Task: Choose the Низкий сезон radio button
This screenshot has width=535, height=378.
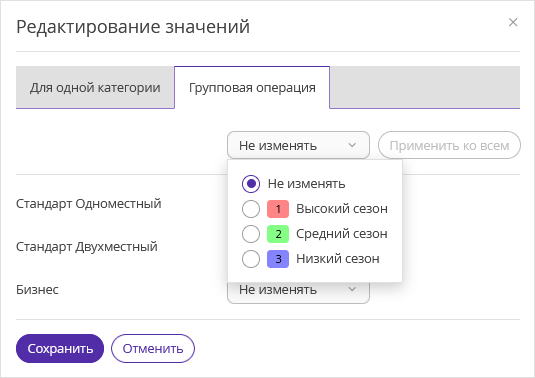Action: pyautogui.click(x=251, y=259)
